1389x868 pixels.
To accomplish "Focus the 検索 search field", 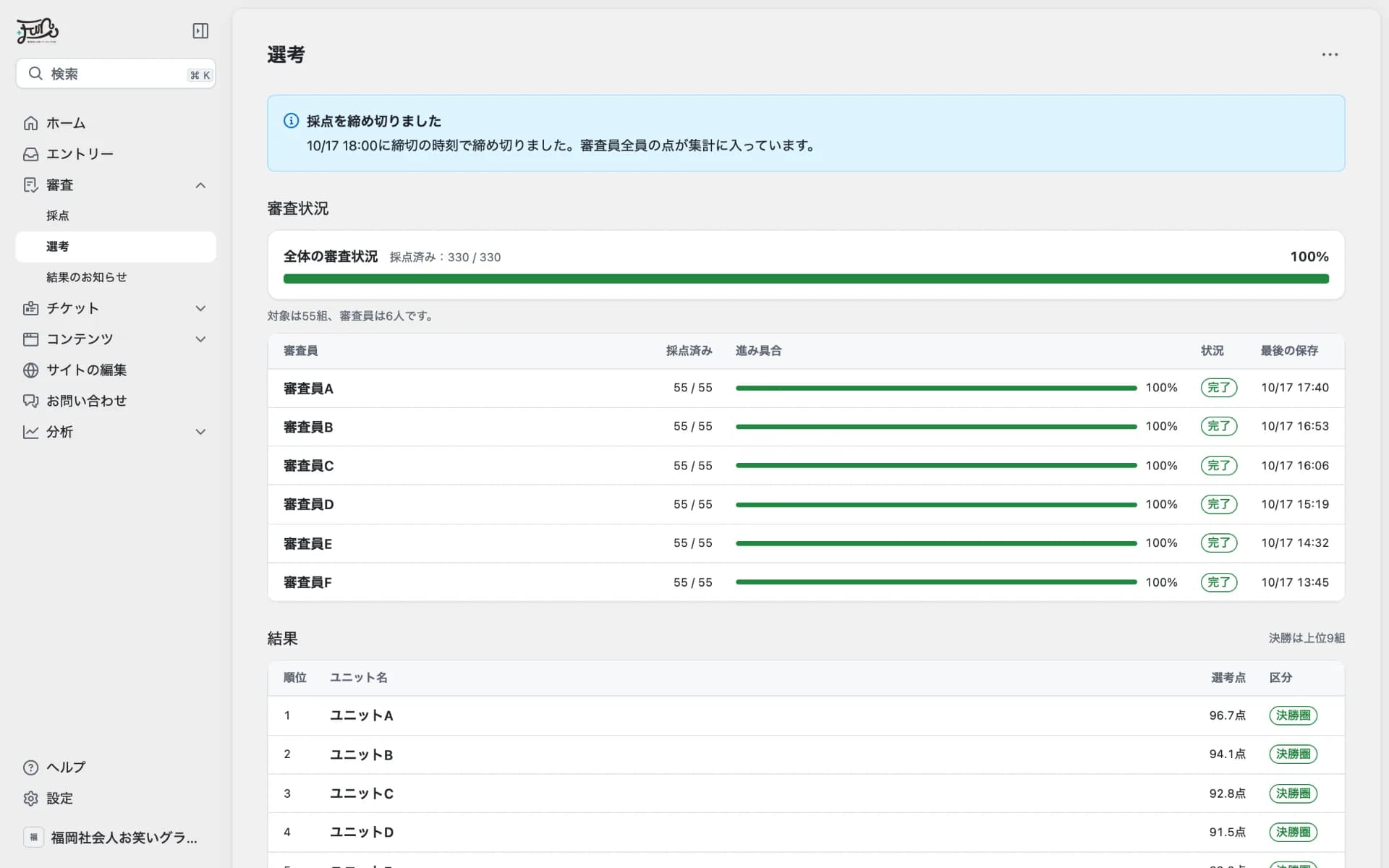I will point(116,74).
